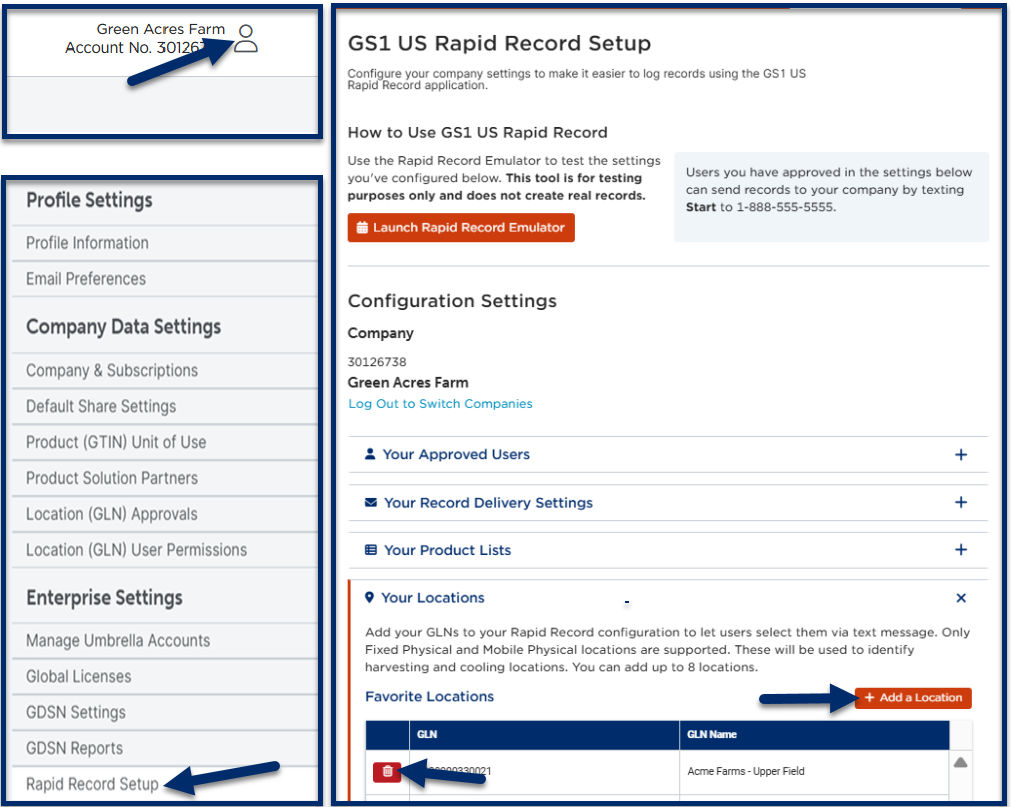
Task: Collapse Your Locations section
Action: point(961,598)
